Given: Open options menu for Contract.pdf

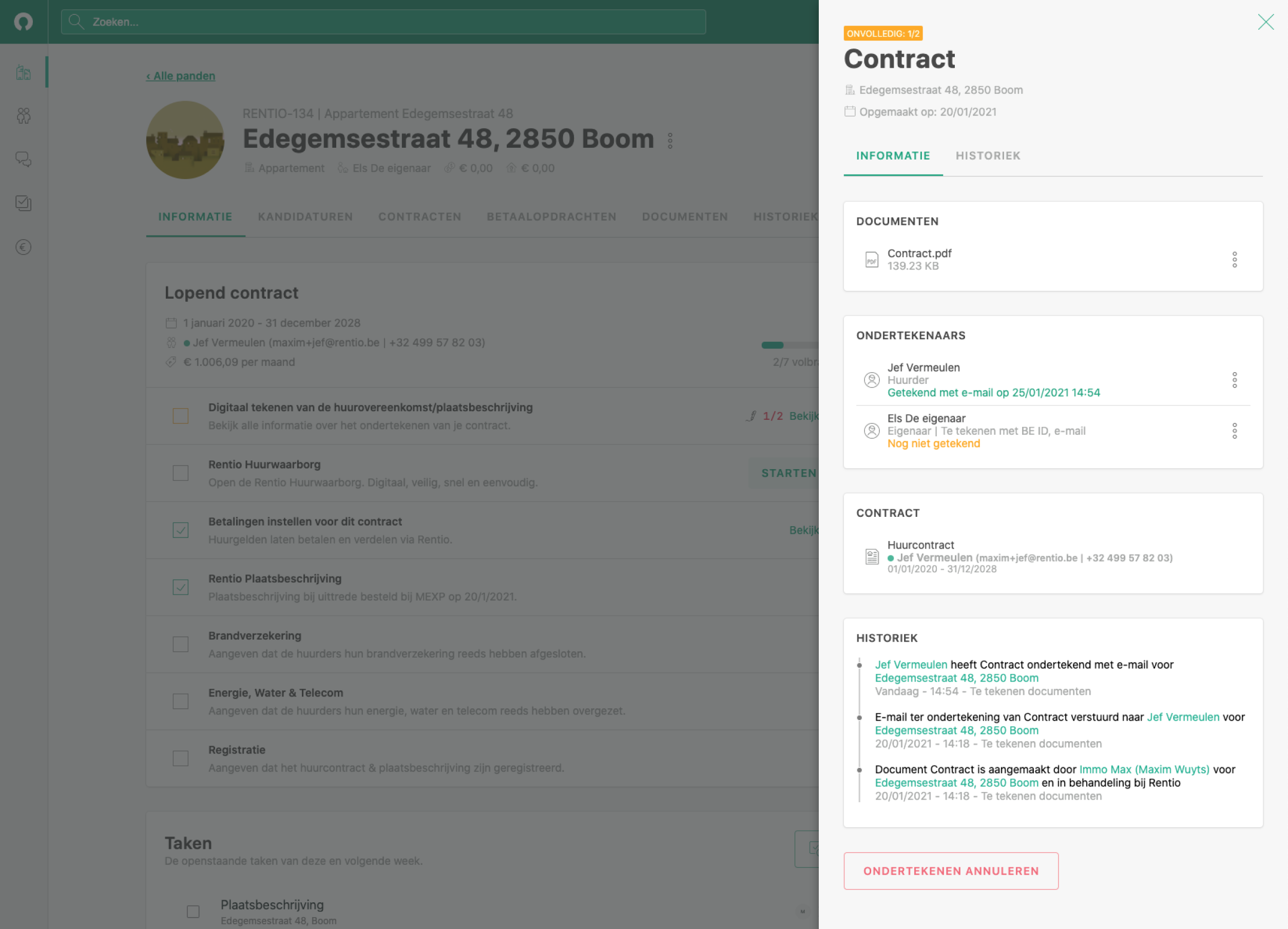Looking at the screenshot, I should tap(1234, 260).
